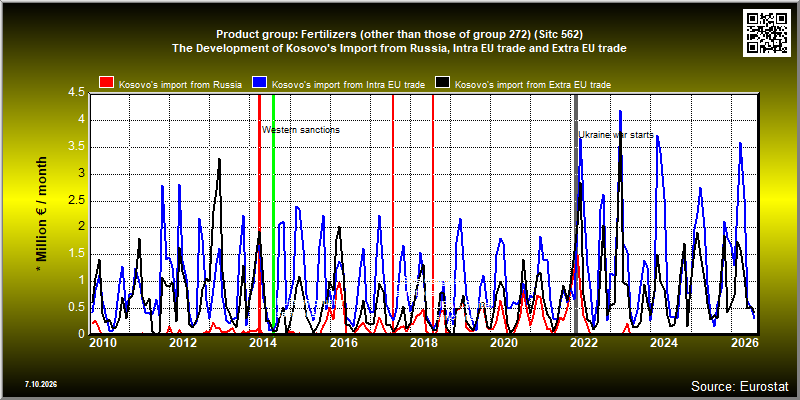Click the x-axis label 2022

coord(584,342)
